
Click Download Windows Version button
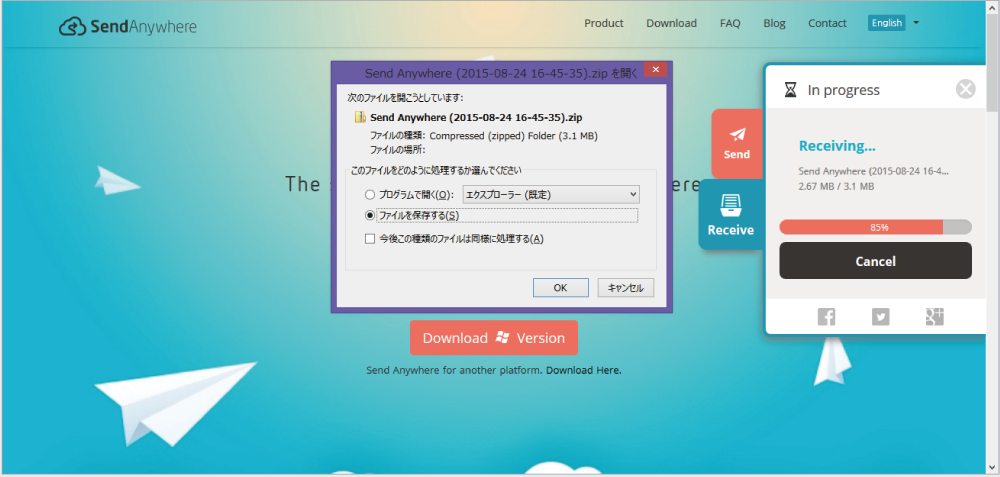pyautogui.click(x=494, y=338)
